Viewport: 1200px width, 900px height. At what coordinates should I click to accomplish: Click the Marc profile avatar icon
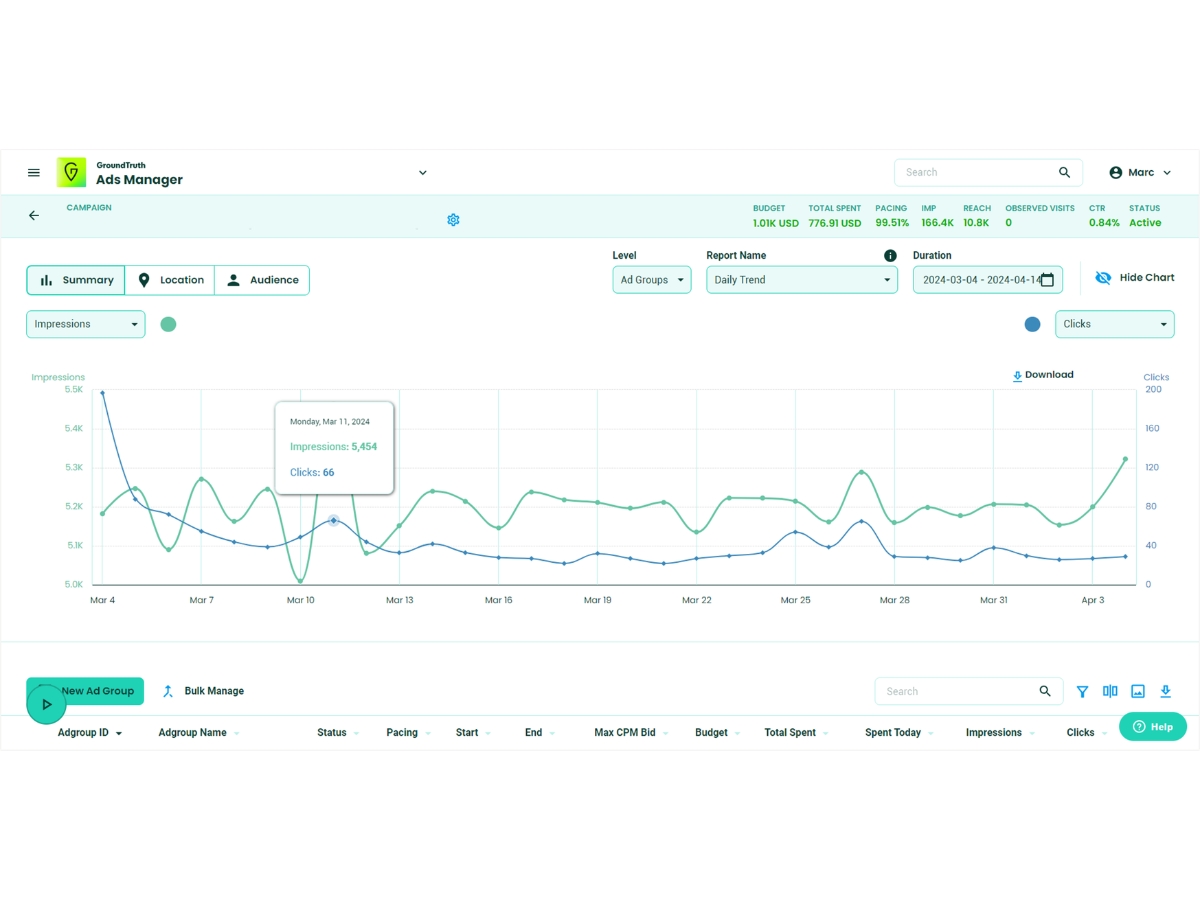coord(1116,173)
